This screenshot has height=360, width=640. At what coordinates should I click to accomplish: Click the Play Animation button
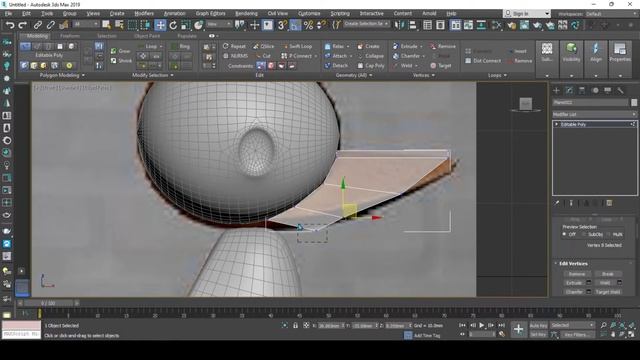click(x=482, y=325)
